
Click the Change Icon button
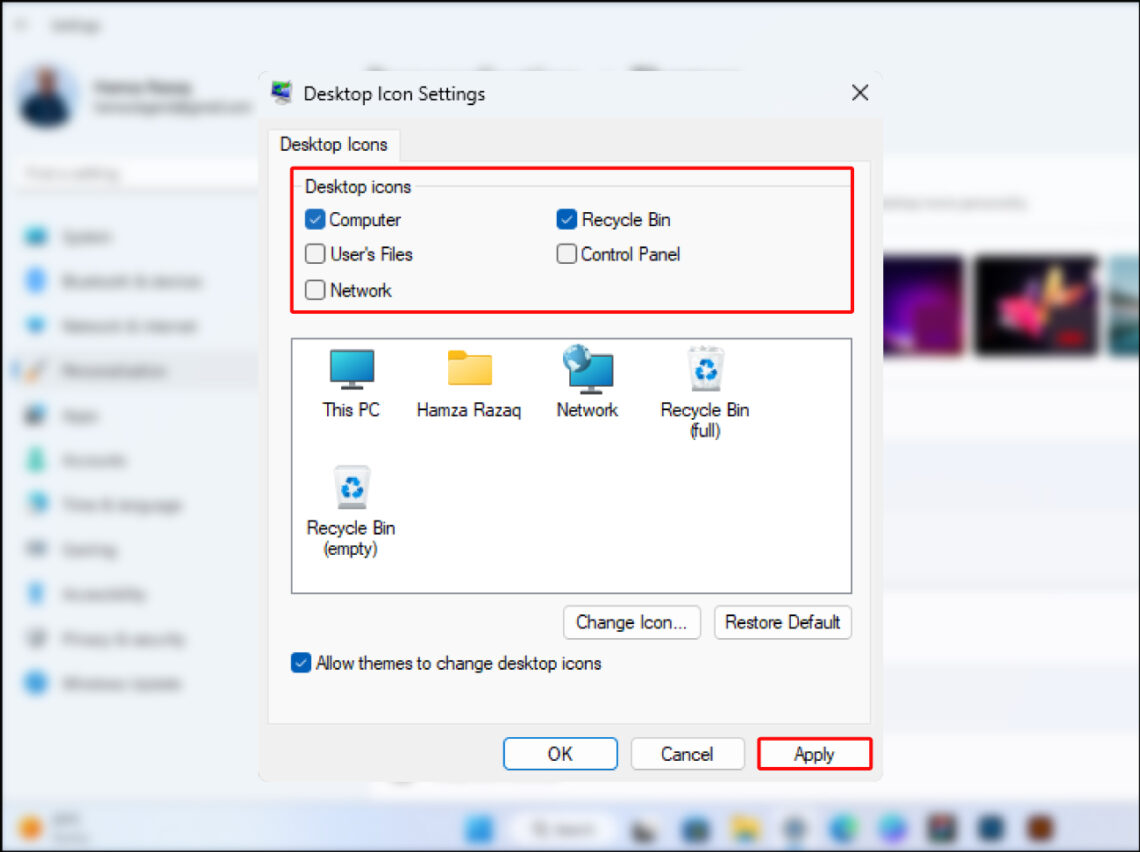click(x=632, y=622)
